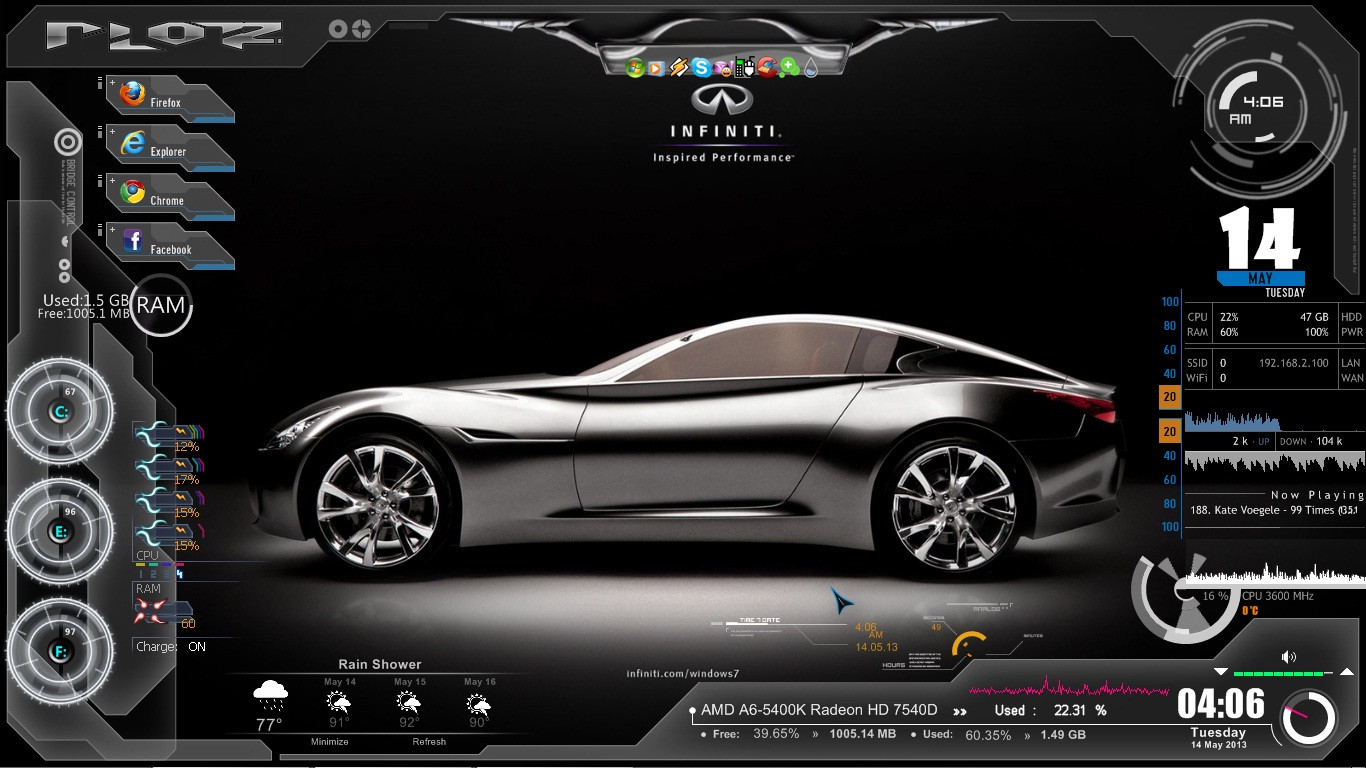
Task: Open Winamp from the top dock
Action: (679, 68)
